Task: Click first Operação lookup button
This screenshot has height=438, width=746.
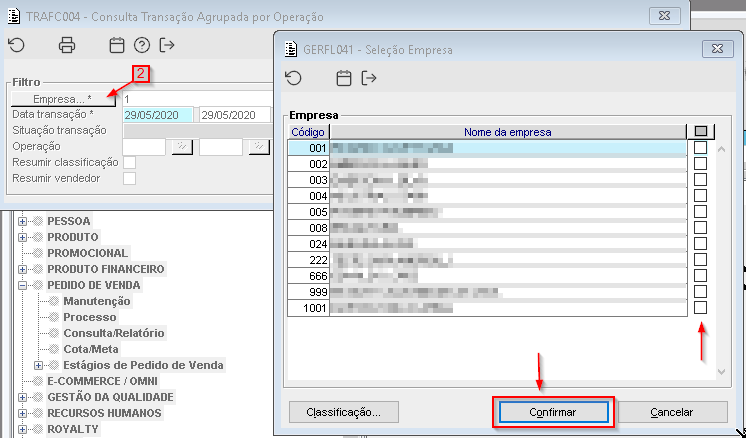Action: click(182, 146)
